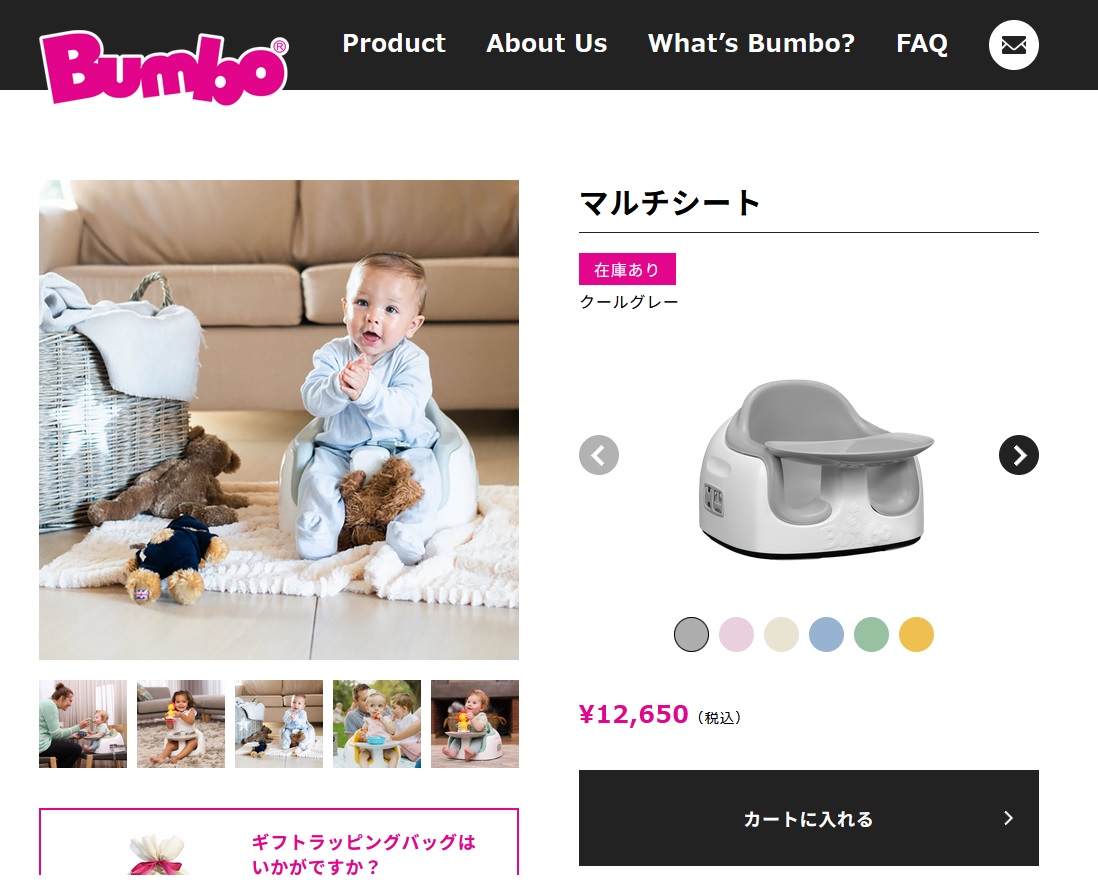Go to previous product image arrow
The width and height of the screenshot is (1098, 888).
pyautogui.click(x=599, y=455)
